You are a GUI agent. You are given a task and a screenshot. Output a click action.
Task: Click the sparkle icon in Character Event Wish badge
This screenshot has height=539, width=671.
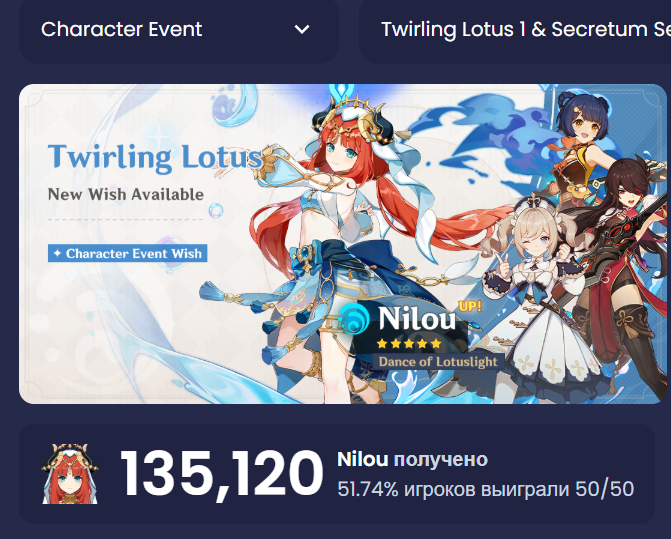tap(57, 253)
